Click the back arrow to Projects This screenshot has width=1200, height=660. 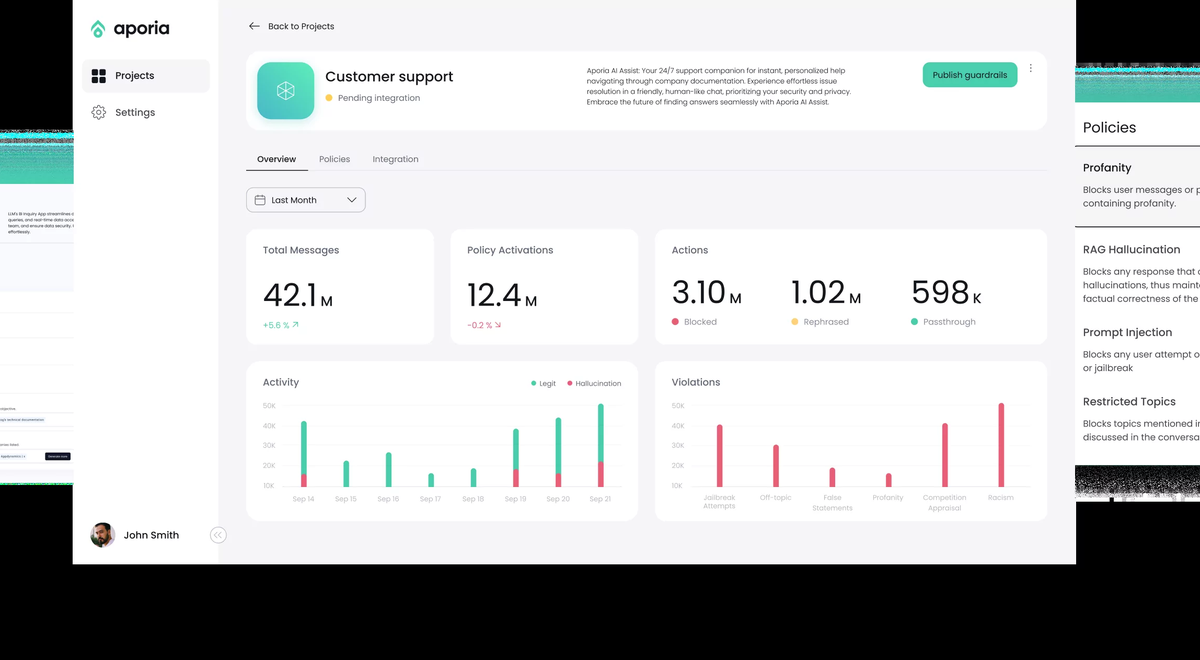click(x=254, y=26)
